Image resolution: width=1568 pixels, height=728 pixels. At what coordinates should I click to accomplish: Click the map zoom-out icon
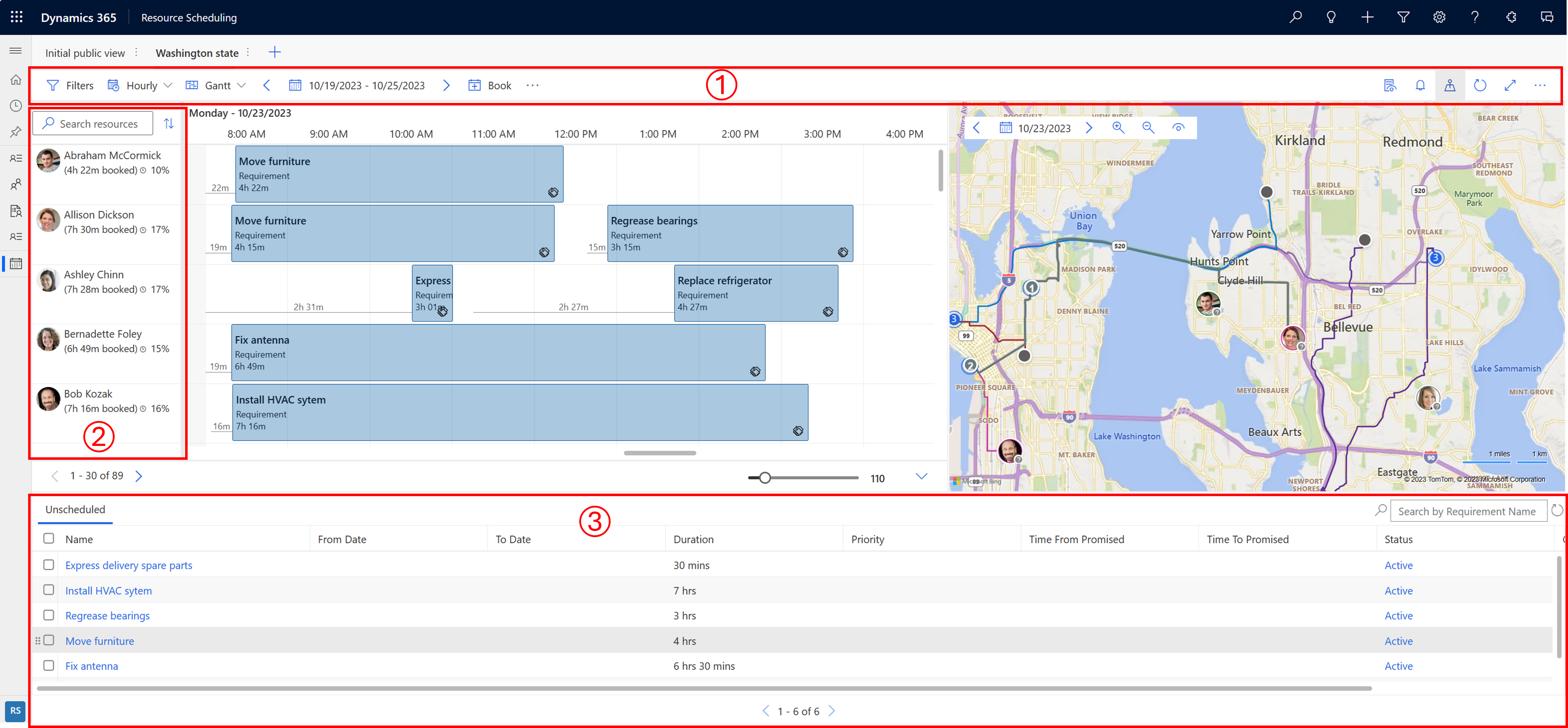pos(1150,128)
